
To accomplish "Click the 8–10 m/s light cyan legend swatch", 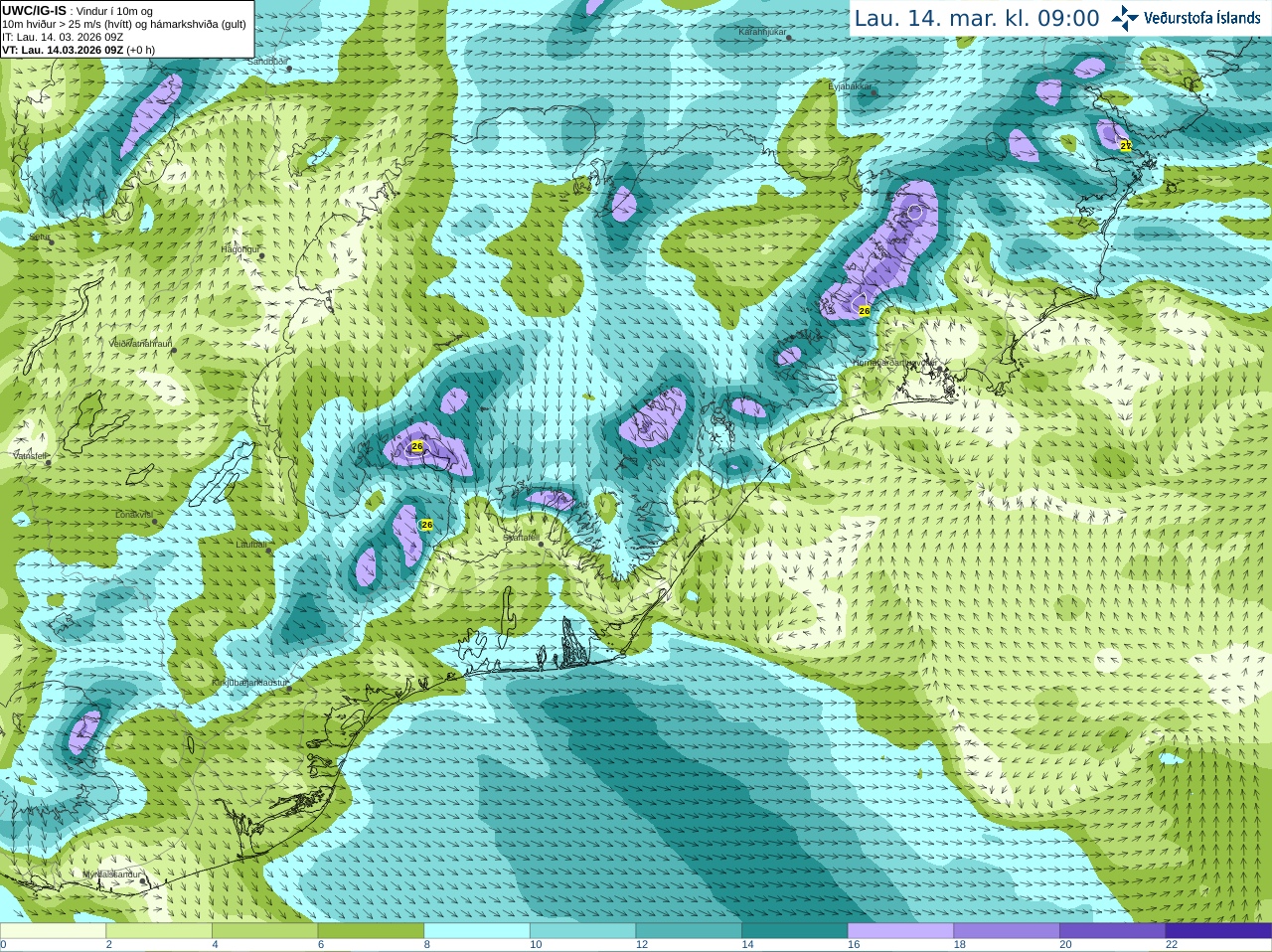I will pos(477,931).
